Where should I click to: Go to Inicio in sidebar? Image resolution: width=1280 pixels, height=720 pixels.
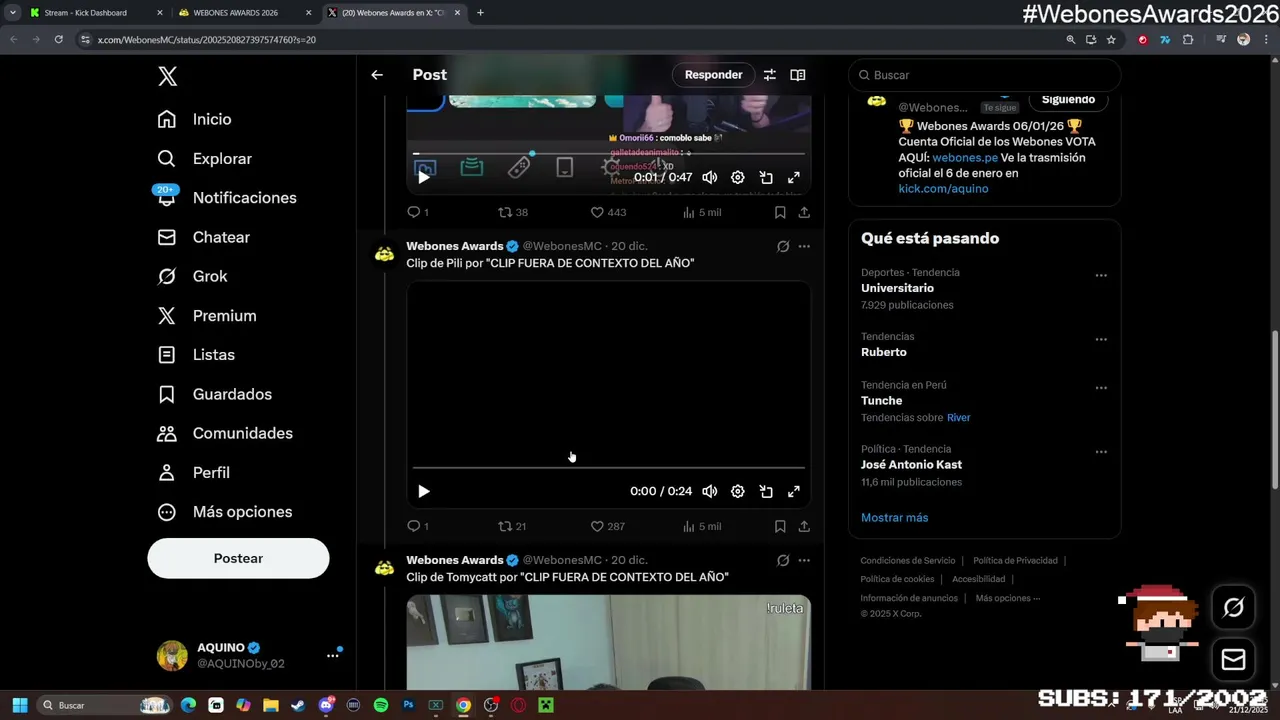195,119
